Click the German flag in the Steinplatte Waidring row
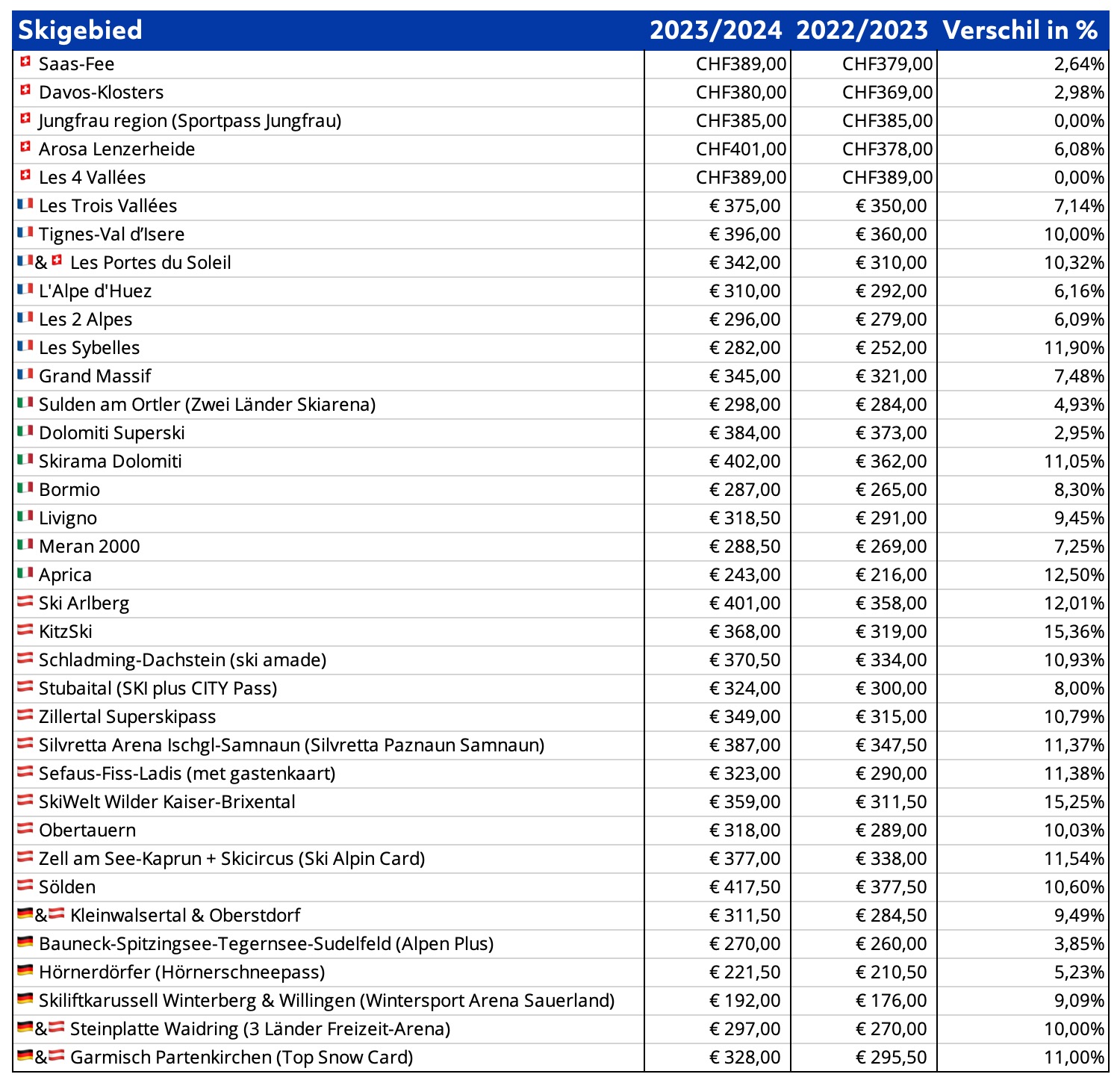Image resolution: width=1120 pixels, height=1083 pixels. coord(25,1027)
